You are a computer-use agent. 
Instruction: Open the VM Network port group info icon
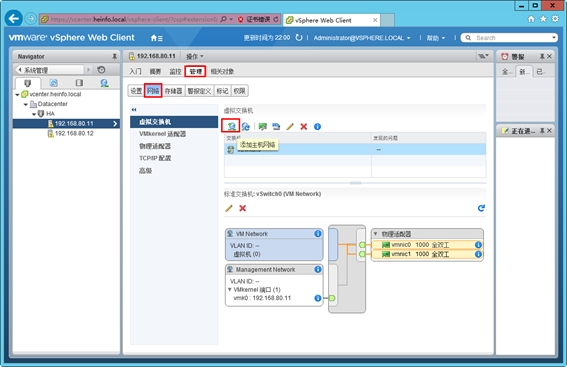(318, 234)
